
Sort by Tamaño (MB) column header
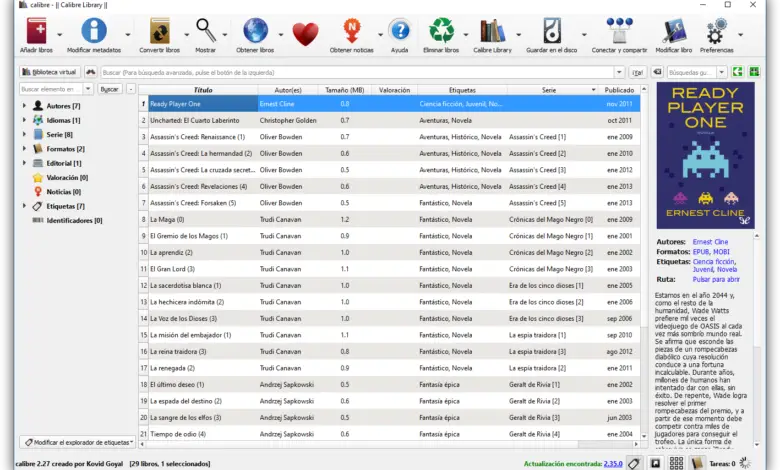(345, 90)
